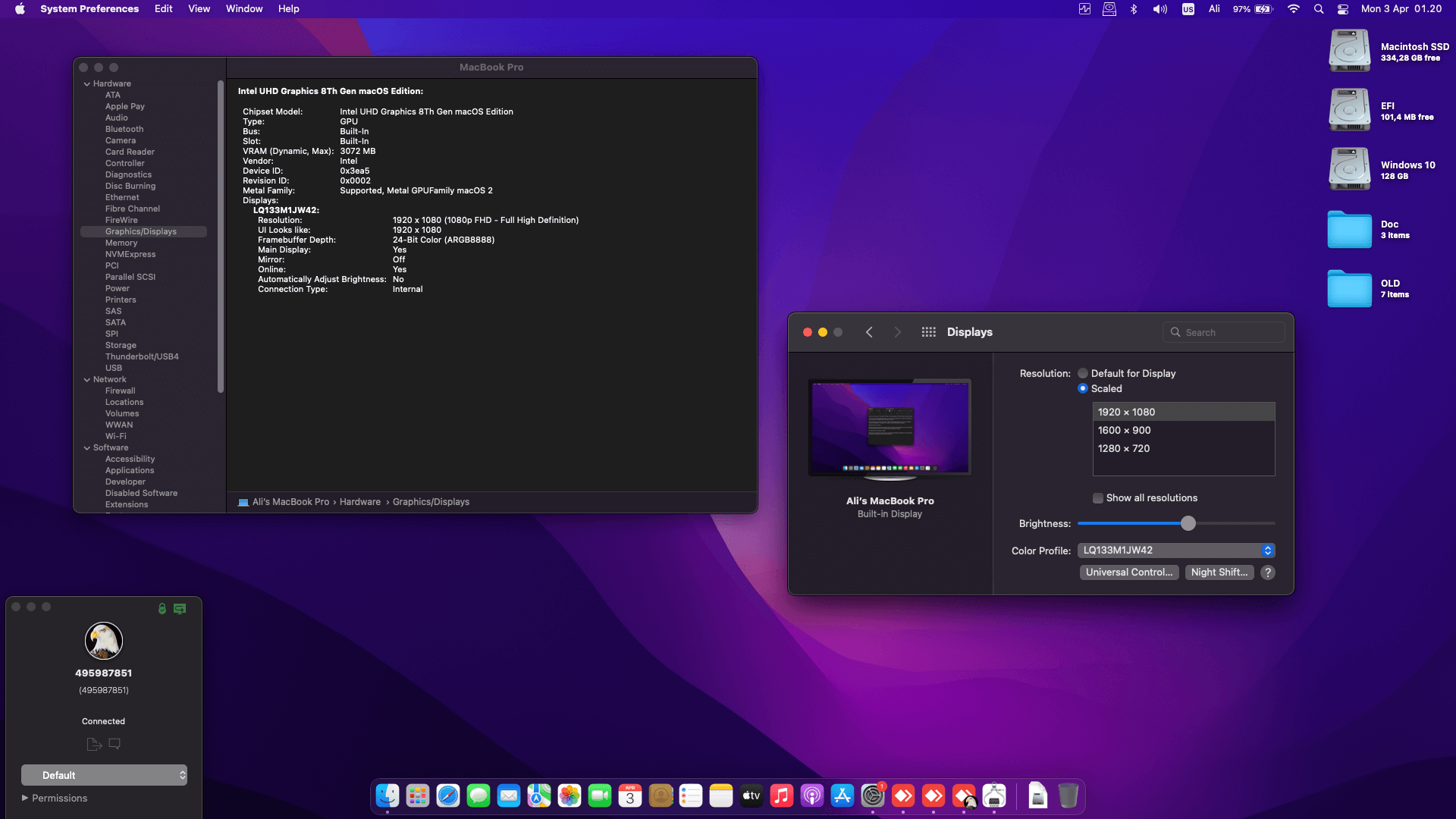Open the Macintosh SSD drive icon
This screenshot has width=1456, height=819.
click(1349, 51)
